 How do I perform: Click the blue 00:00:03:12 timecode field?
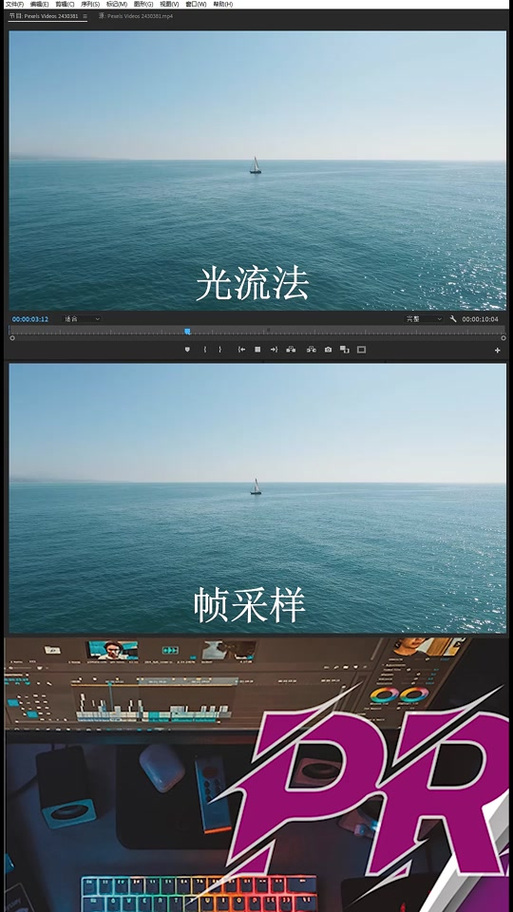tap(30, 319)
